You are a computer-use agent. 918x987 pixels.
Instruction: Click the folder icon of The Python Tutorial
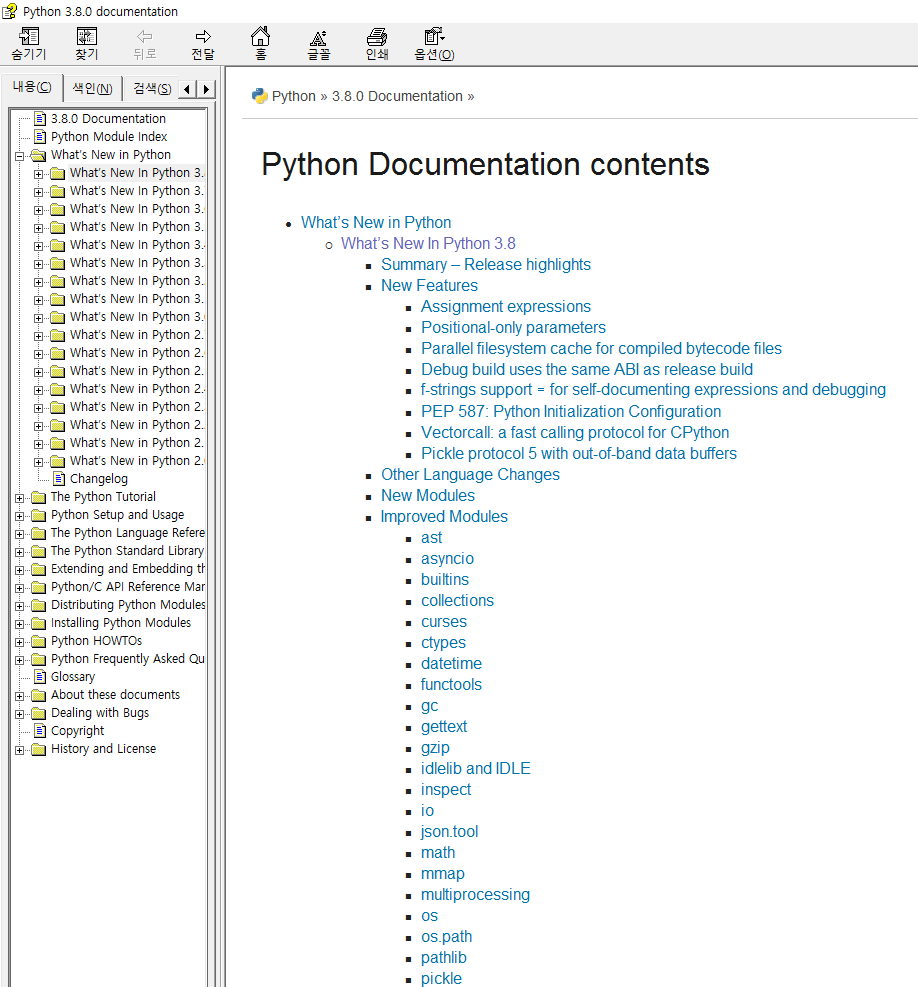click(x=39, y=498)
